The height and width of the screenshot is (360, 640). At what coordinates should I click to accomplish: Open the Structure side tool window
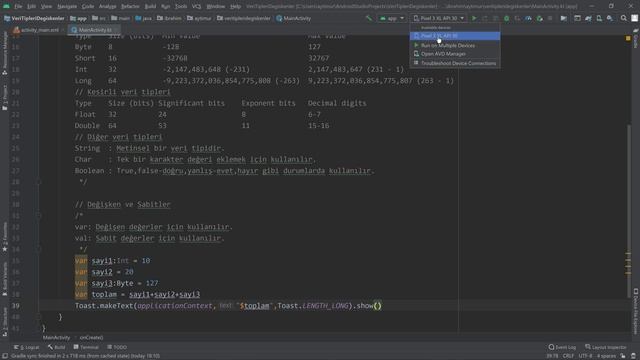pyautogui.click(x=4, y=322)
